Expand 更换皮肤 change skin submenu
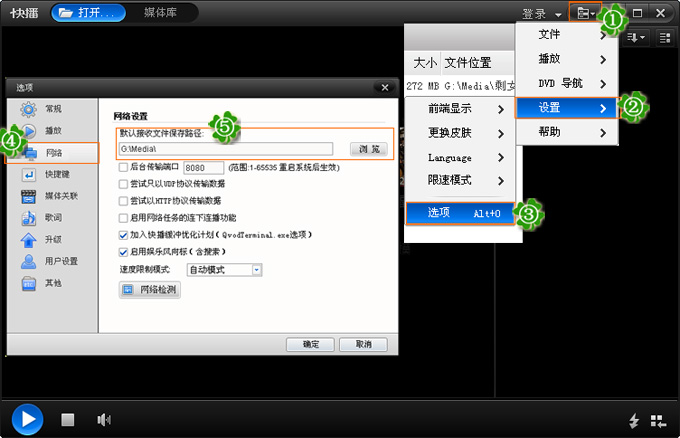The width and height of the screenshot is (680, 438). 460,133
